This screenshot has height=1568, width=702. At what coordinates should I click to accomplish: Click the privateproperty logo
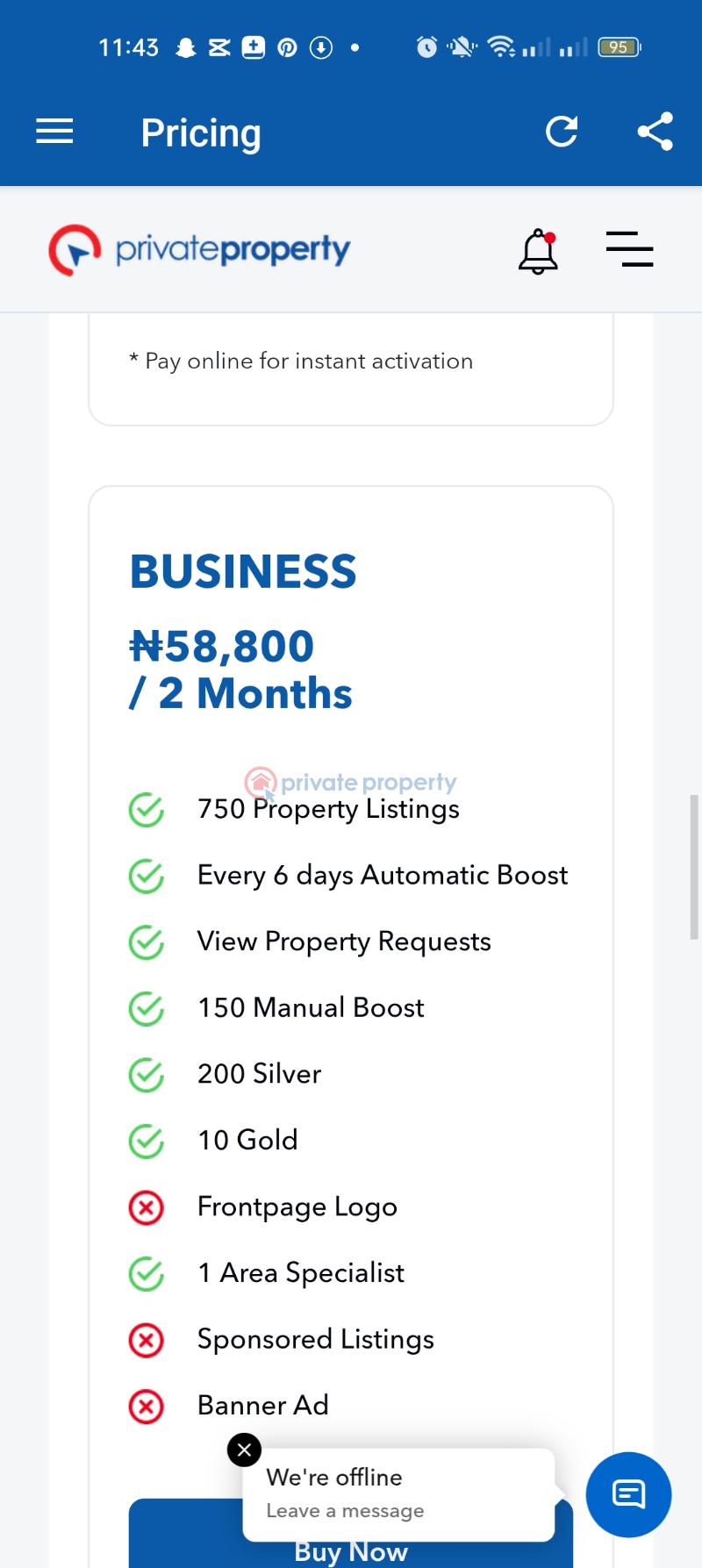199,250
